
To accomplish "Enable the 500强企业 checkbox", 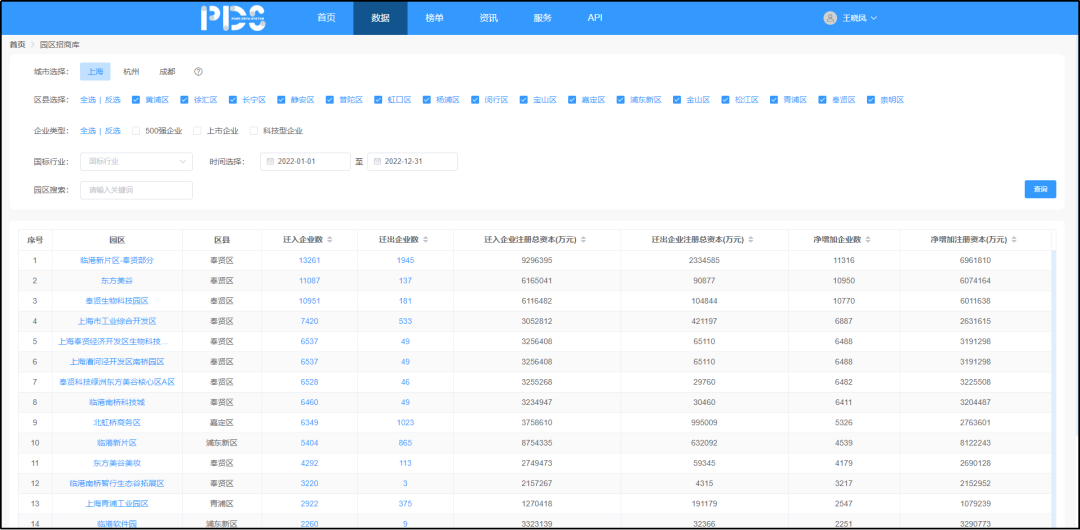I will click(138, 130).
